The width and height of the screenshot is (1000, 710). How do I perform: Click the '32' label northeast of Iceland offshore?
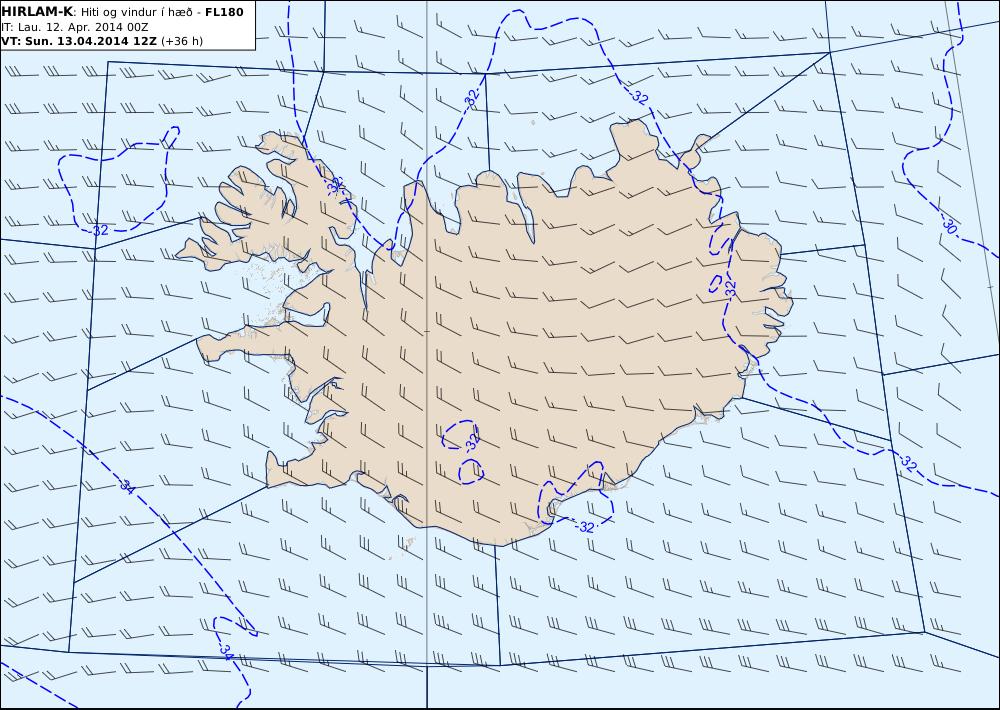coord(640,97)
